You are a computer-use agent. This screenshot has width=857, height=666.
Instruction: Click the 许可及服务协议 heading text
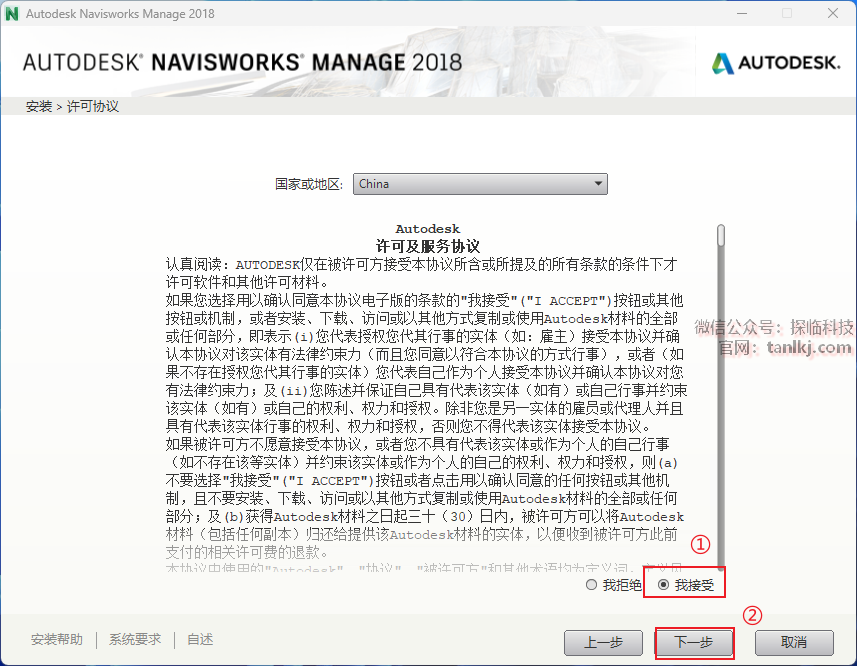pos(428,246)
